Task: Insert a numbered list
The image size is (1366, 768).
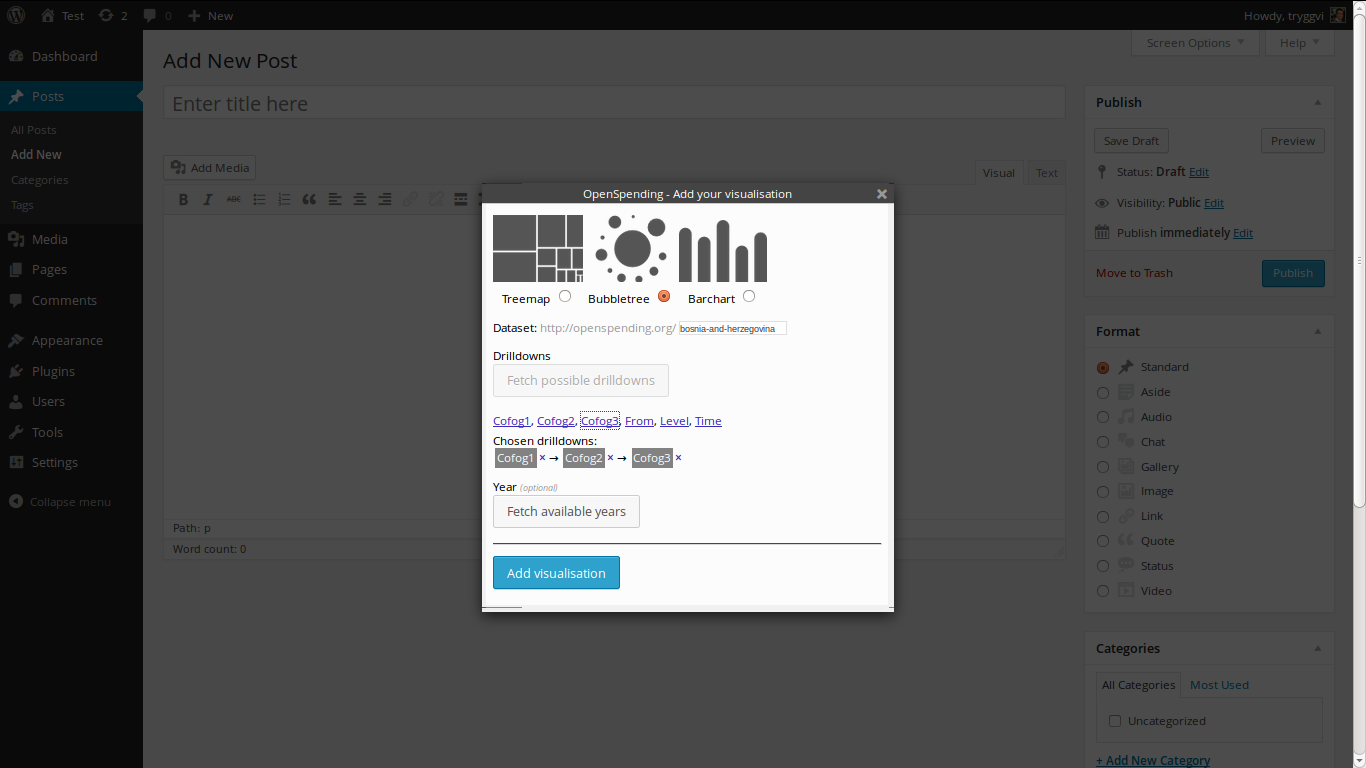Action: coord(284,199)
